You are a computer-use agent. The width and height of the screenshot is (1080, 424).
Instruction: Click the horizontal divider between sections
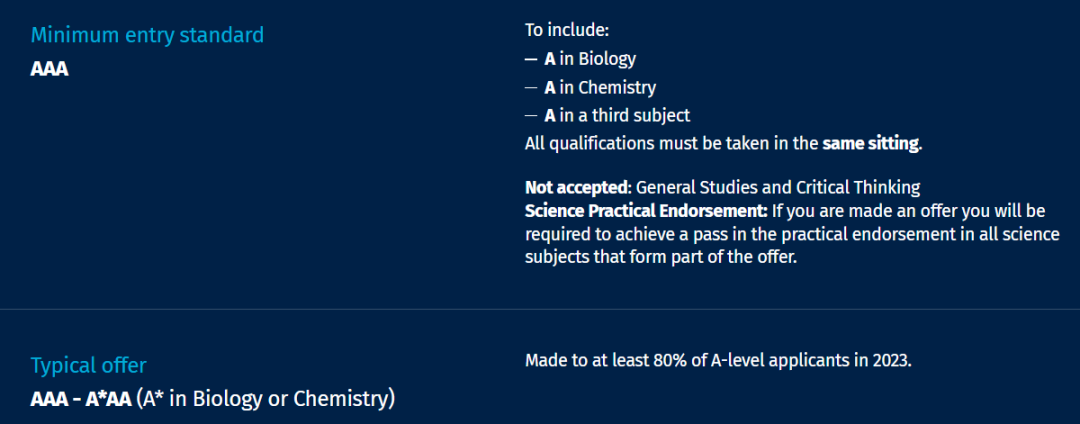click(x=540, y=310)
